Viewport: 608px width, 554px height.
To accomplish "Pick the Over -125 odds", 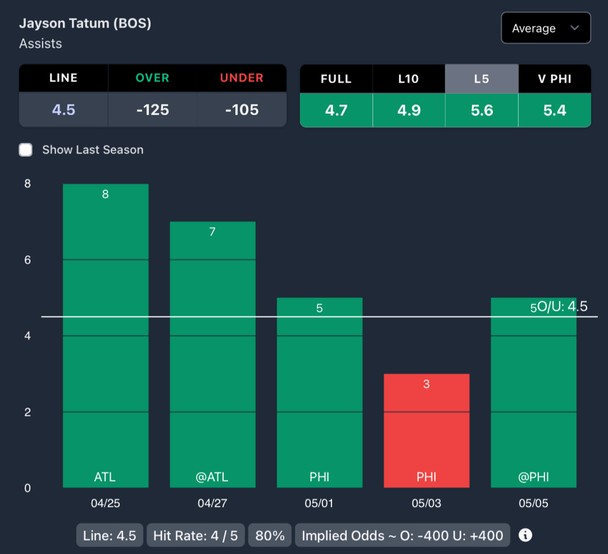I will 153,109.
